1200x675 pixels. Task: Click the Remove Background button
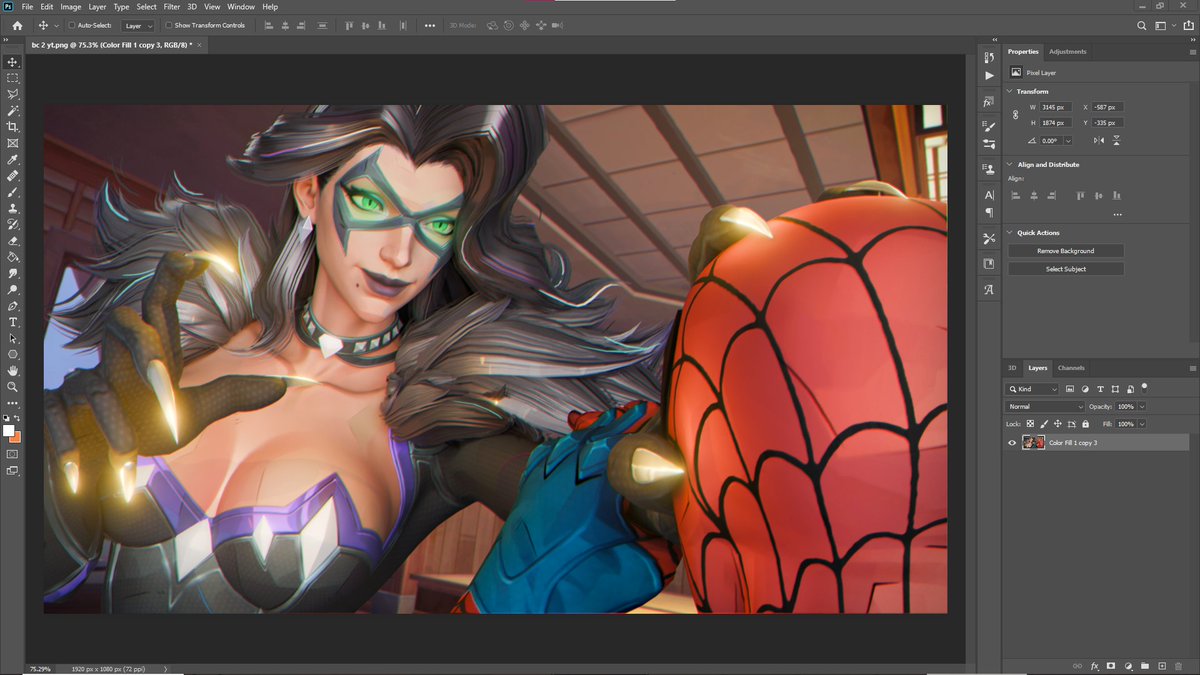(x=1065, y=251)
